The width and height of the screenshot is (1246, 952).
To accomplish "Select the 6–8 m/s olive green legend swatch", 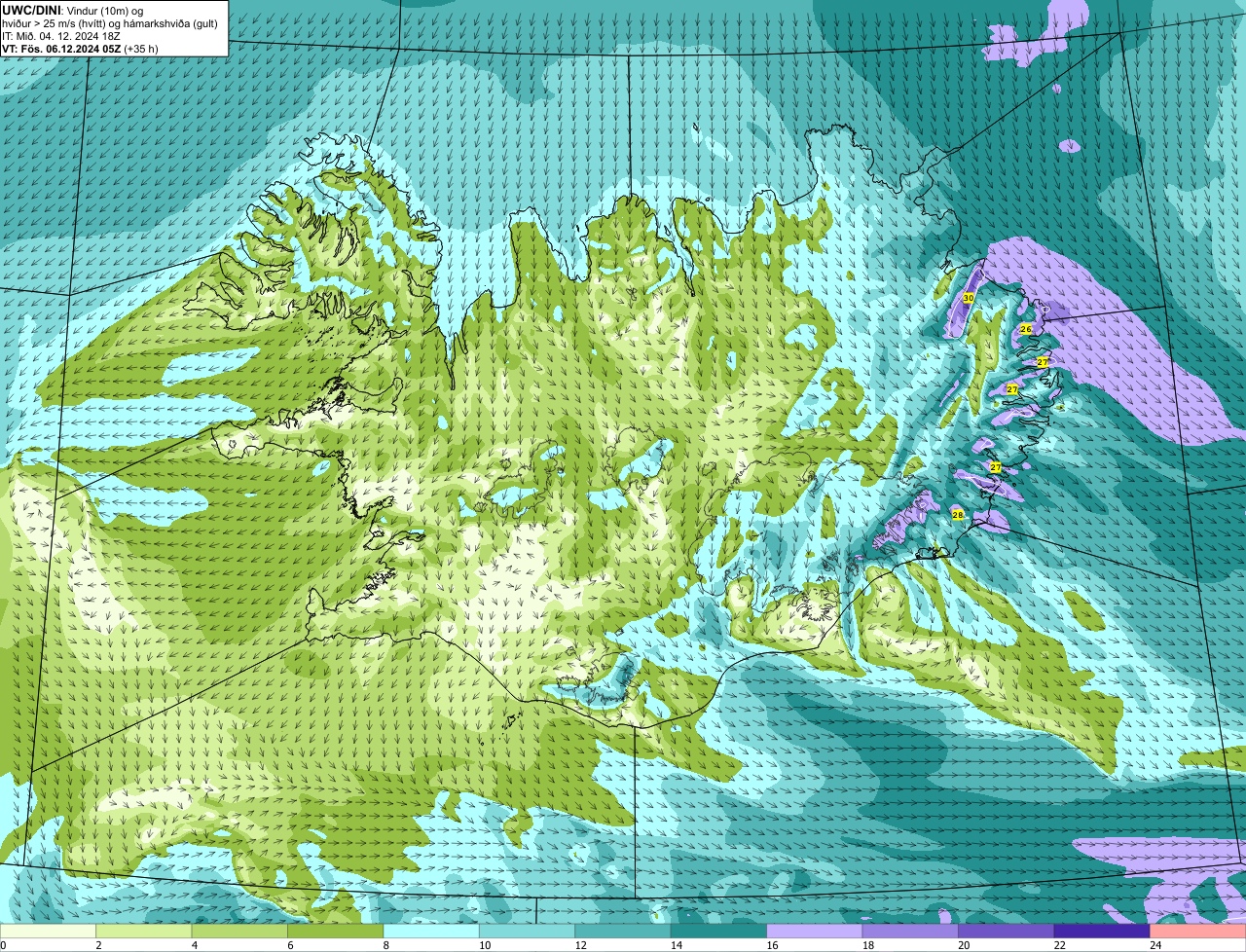I will (336, 932).
